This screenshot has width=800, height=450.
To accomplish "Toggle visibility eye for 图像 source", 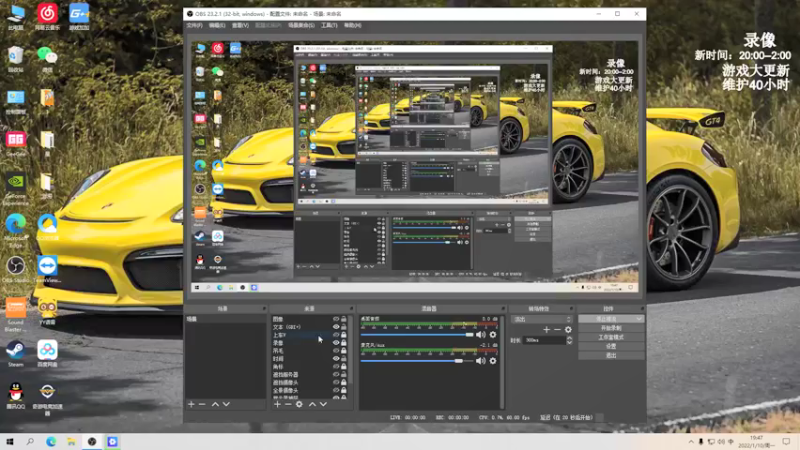I will (x=336, y=319).
